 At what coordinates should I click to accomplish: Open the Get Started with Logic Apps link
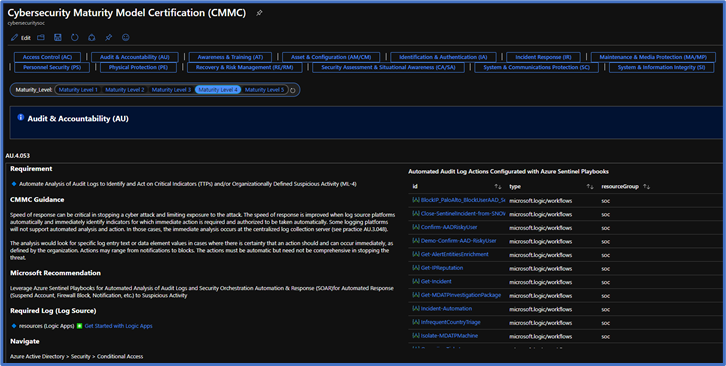pos(119,326)
